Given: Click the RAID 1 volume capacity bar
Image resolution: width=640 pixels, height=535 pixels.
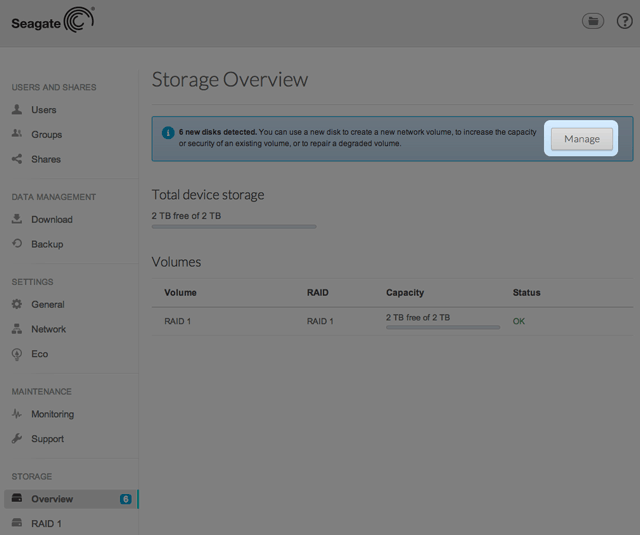Looking at the screenshot, I should [443, 327].
